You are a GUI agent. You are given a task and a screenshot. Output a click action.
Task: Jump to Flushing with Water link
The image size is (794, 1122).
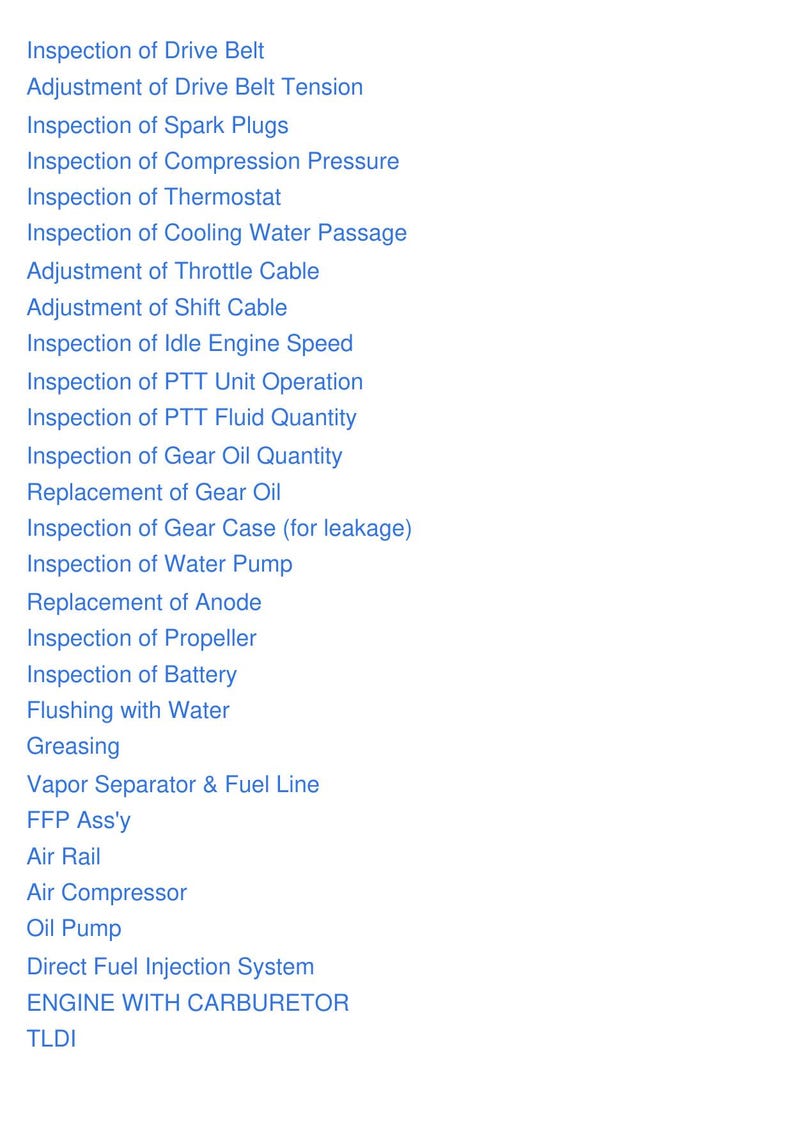(128, 711)
